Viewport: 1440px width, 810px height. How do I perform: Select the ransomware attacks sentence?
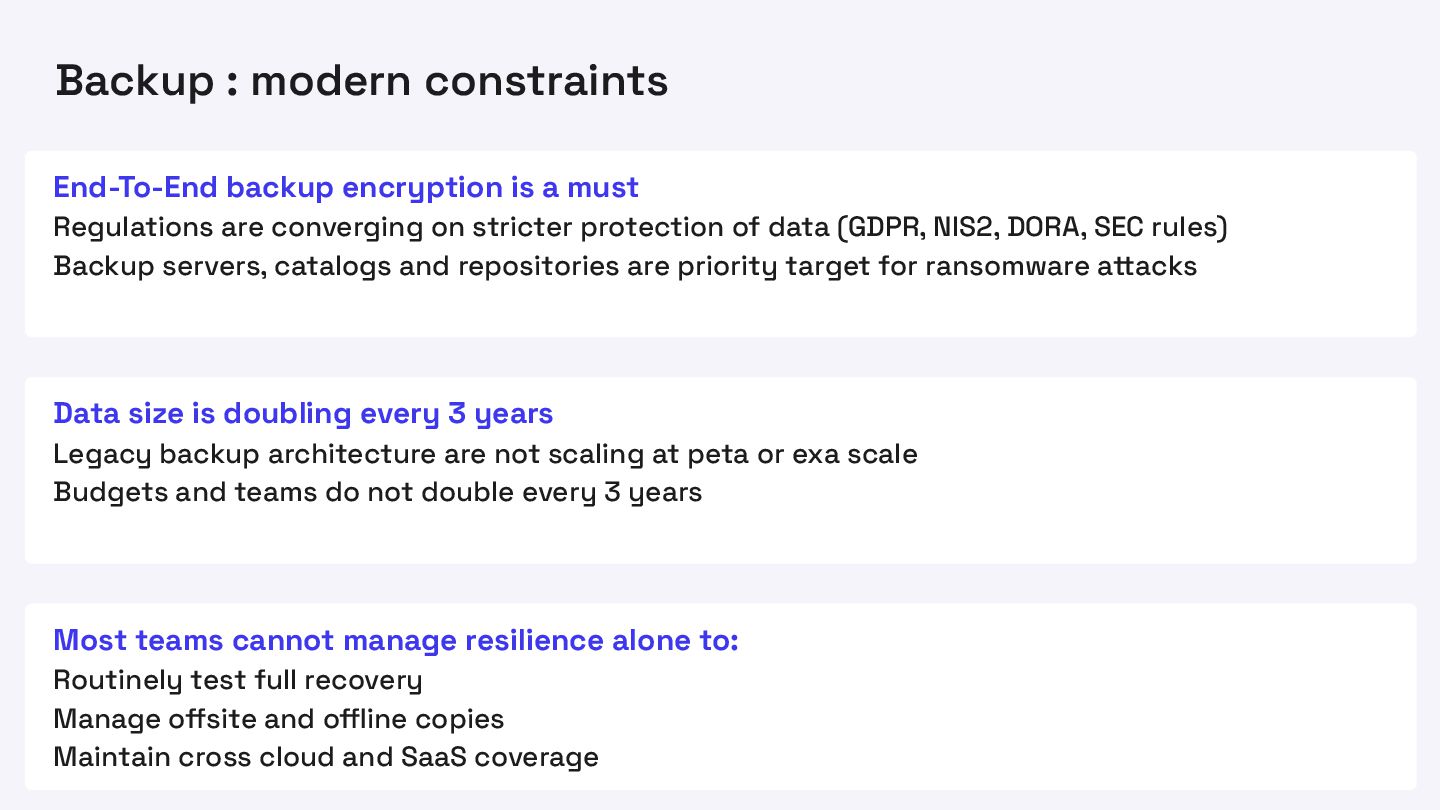tap(624, 266)
